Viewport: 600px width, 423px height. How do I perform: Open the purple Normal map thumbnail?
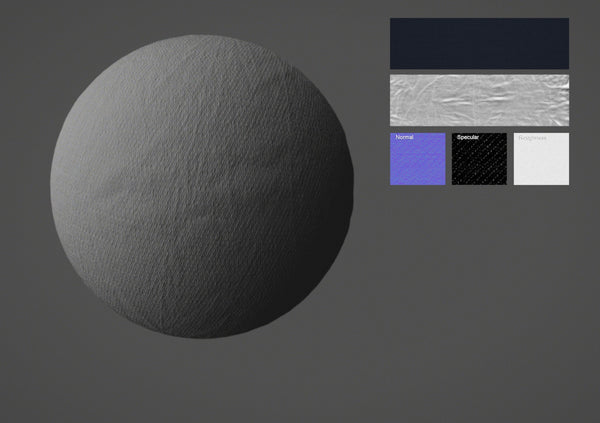point(417,160)
